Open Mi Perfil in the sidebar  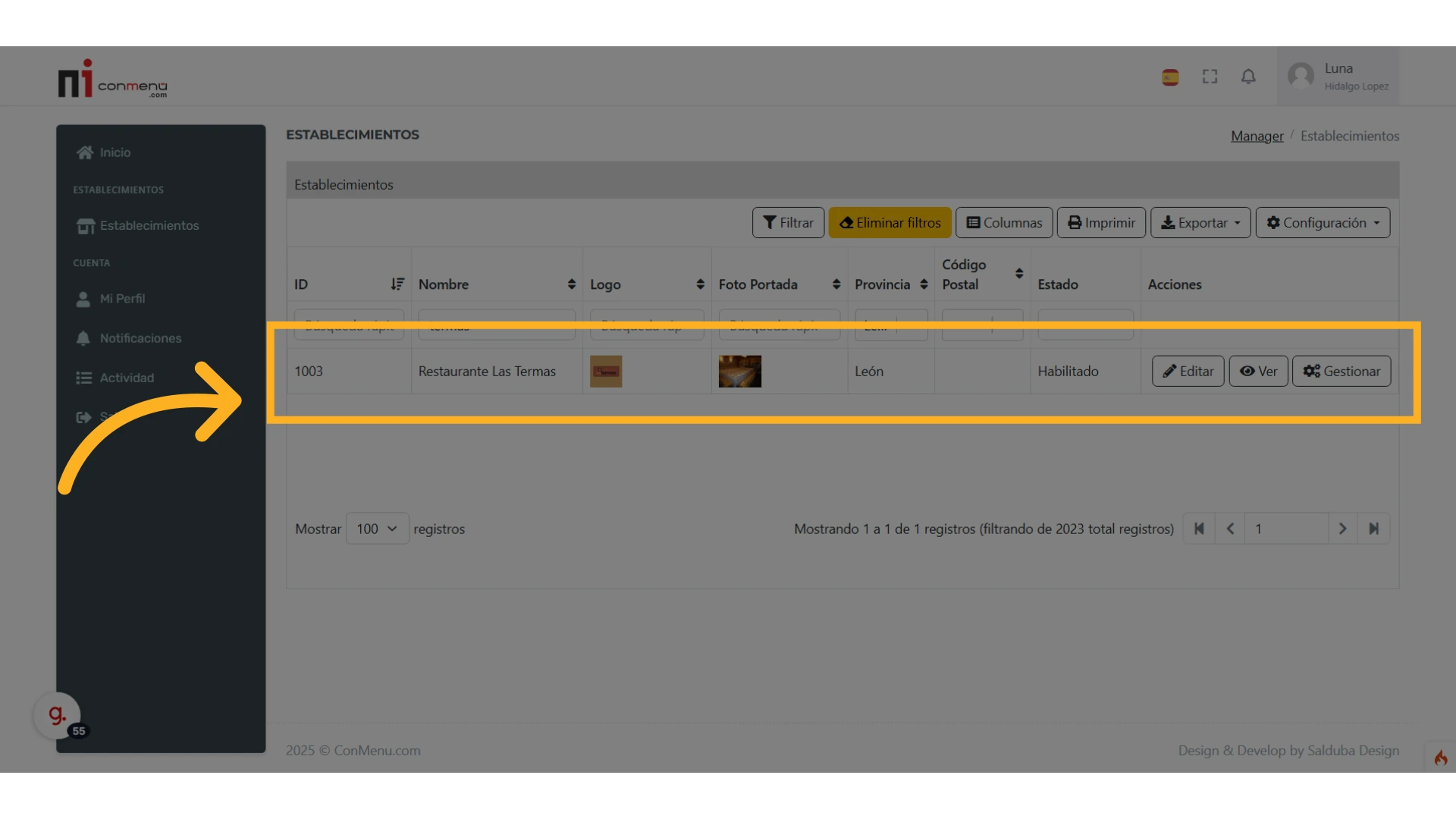[122, 299]
